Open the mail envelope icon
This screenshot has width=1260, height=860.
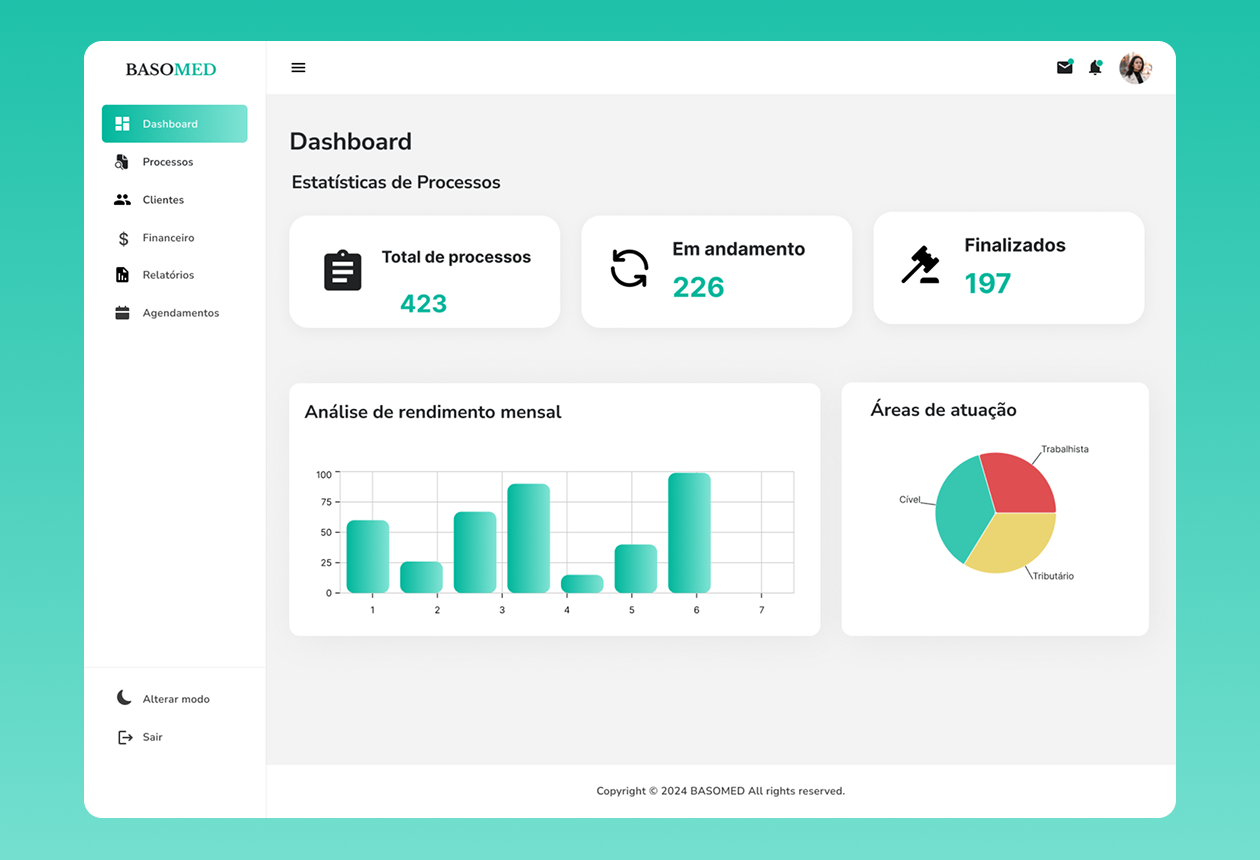point(1064,68)
